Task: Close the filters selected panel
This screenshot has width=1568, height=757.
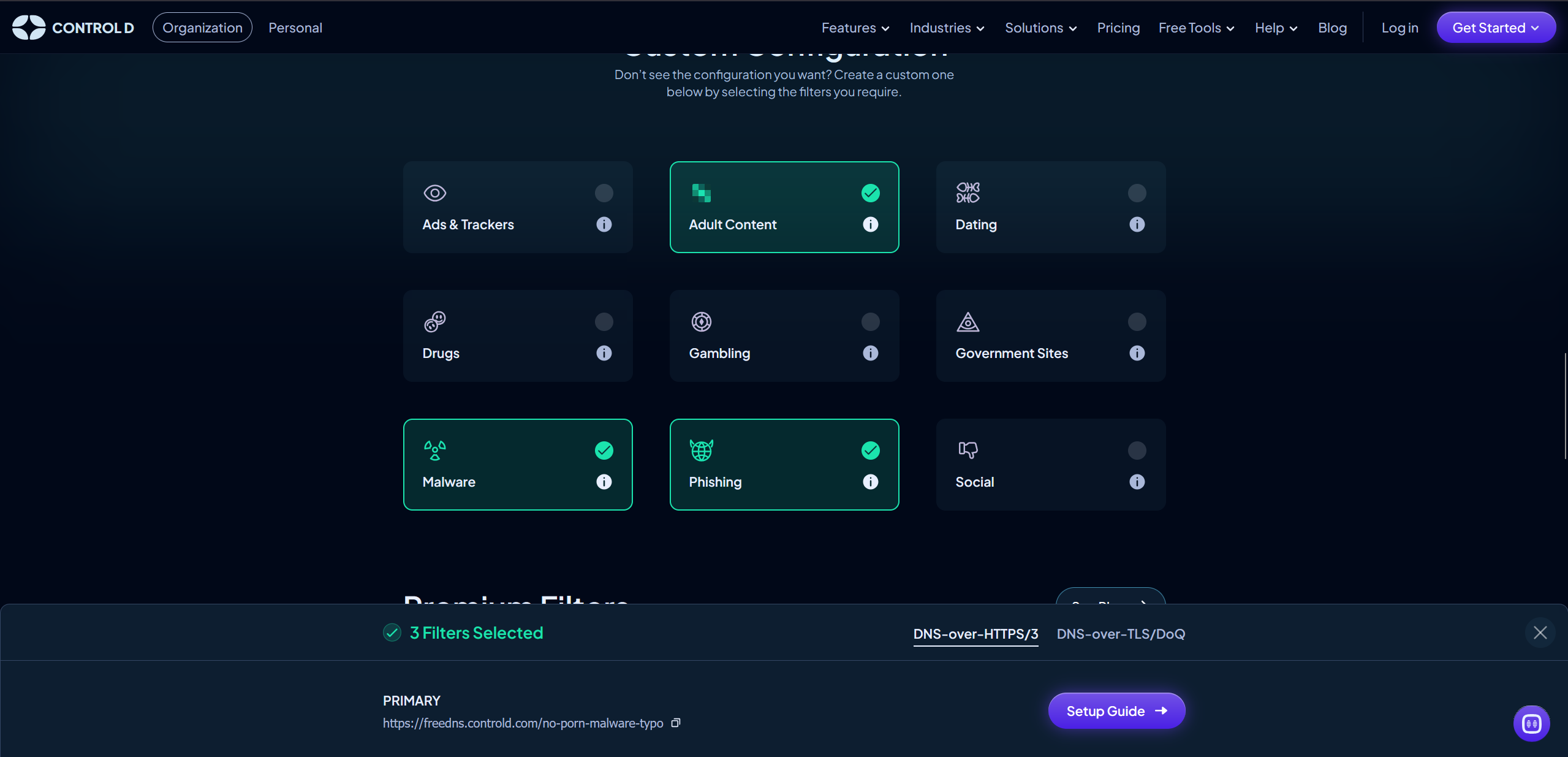Action: click(1540, 633)
